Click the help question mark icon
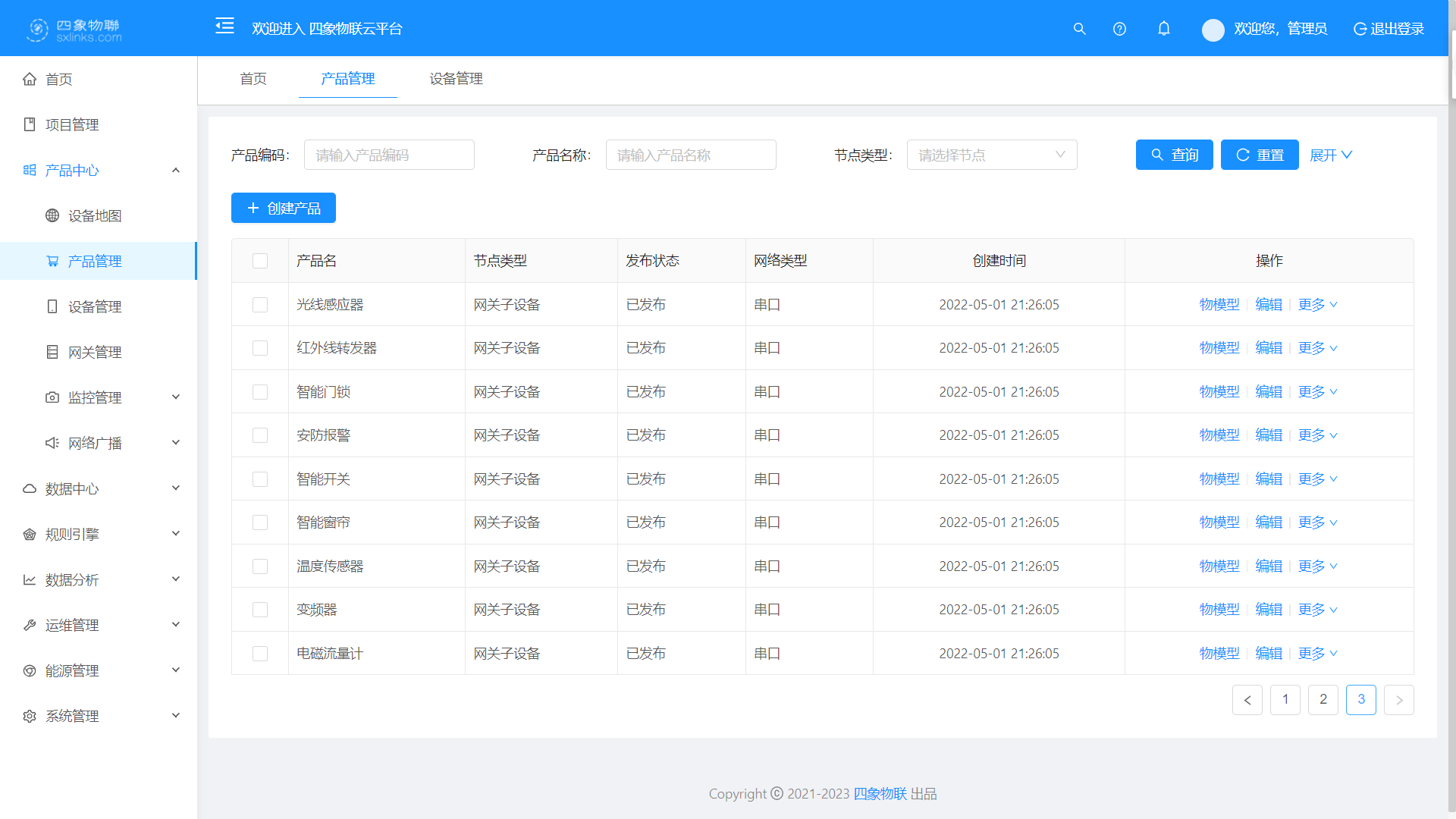Image resolution: width=1456 pixels, height=819 pixels. [x=1119, y=29]
